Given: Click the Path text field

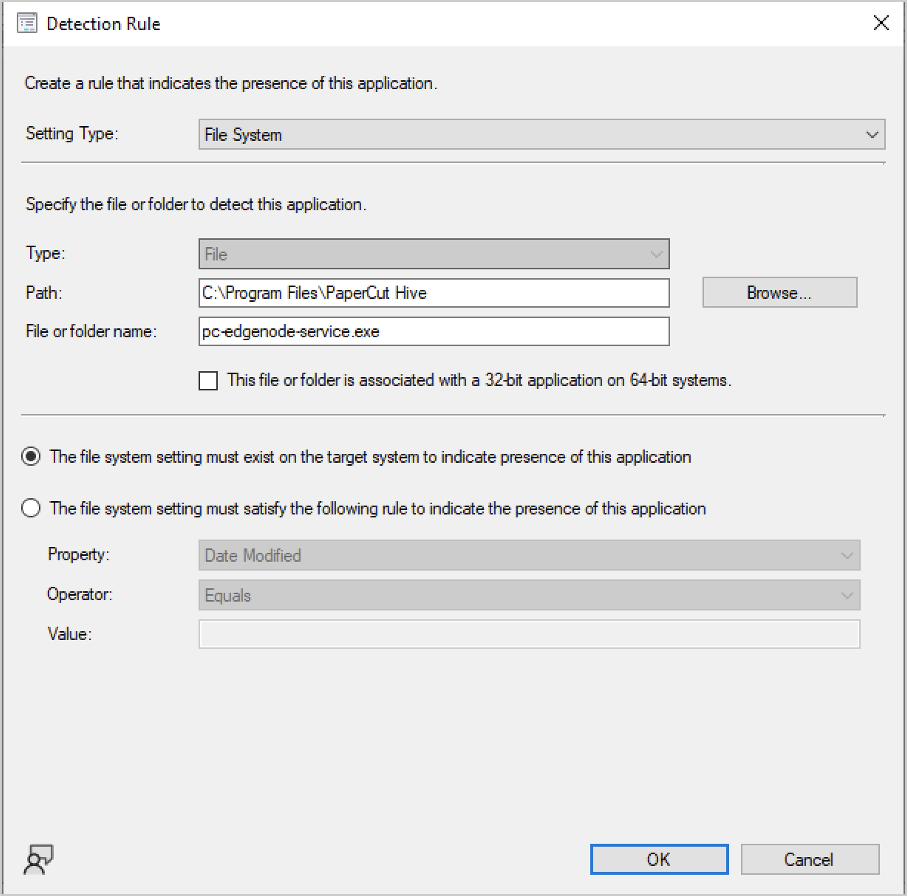Looking at the screenshot, I should [x=433, y=292].
